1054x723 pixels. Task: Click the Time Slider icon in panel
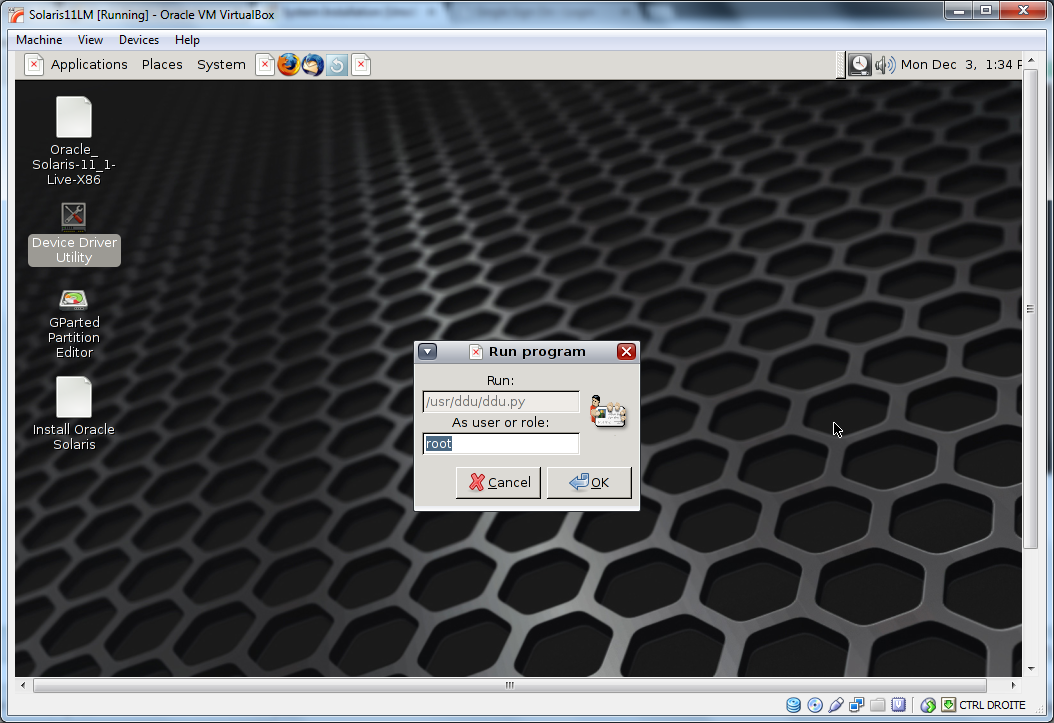[x=337, y=65]
